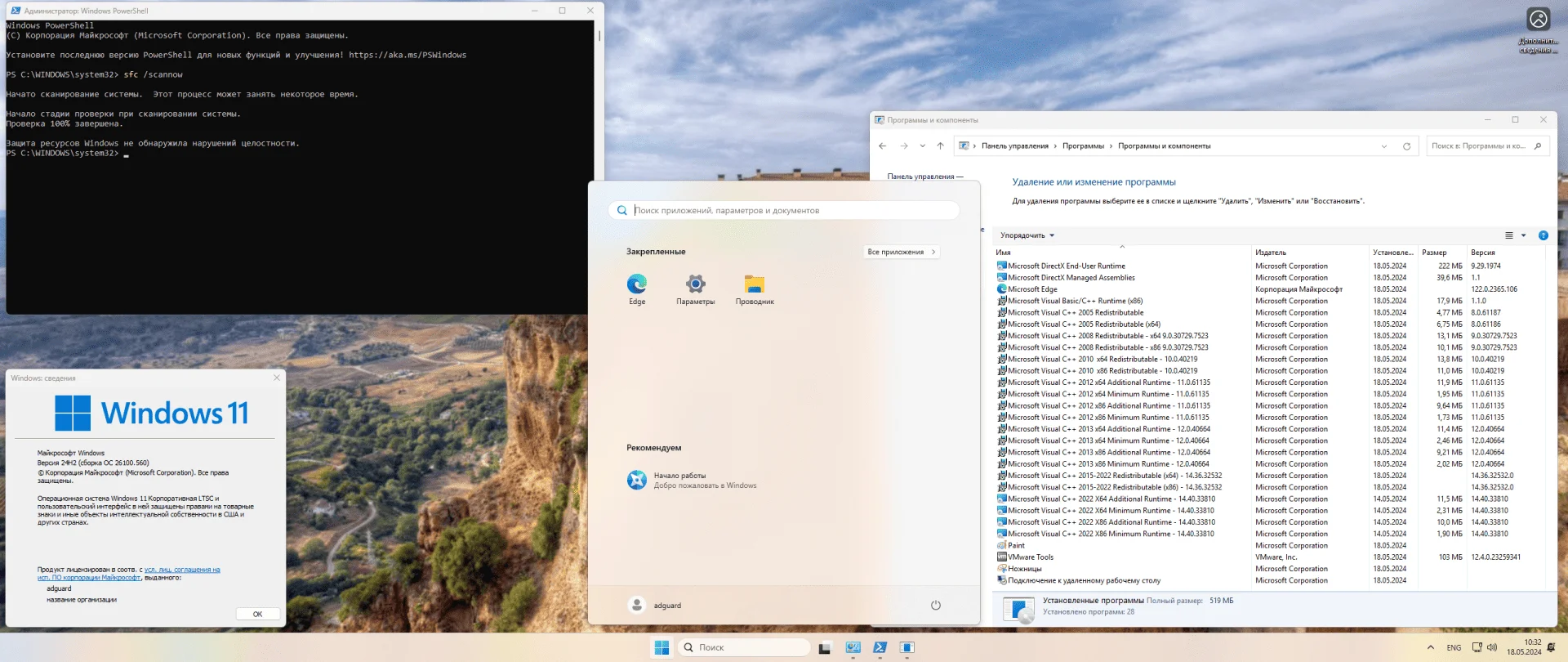
Task: Click the view mode icon in programs toolbar
Action: [x=1509, y=235]
